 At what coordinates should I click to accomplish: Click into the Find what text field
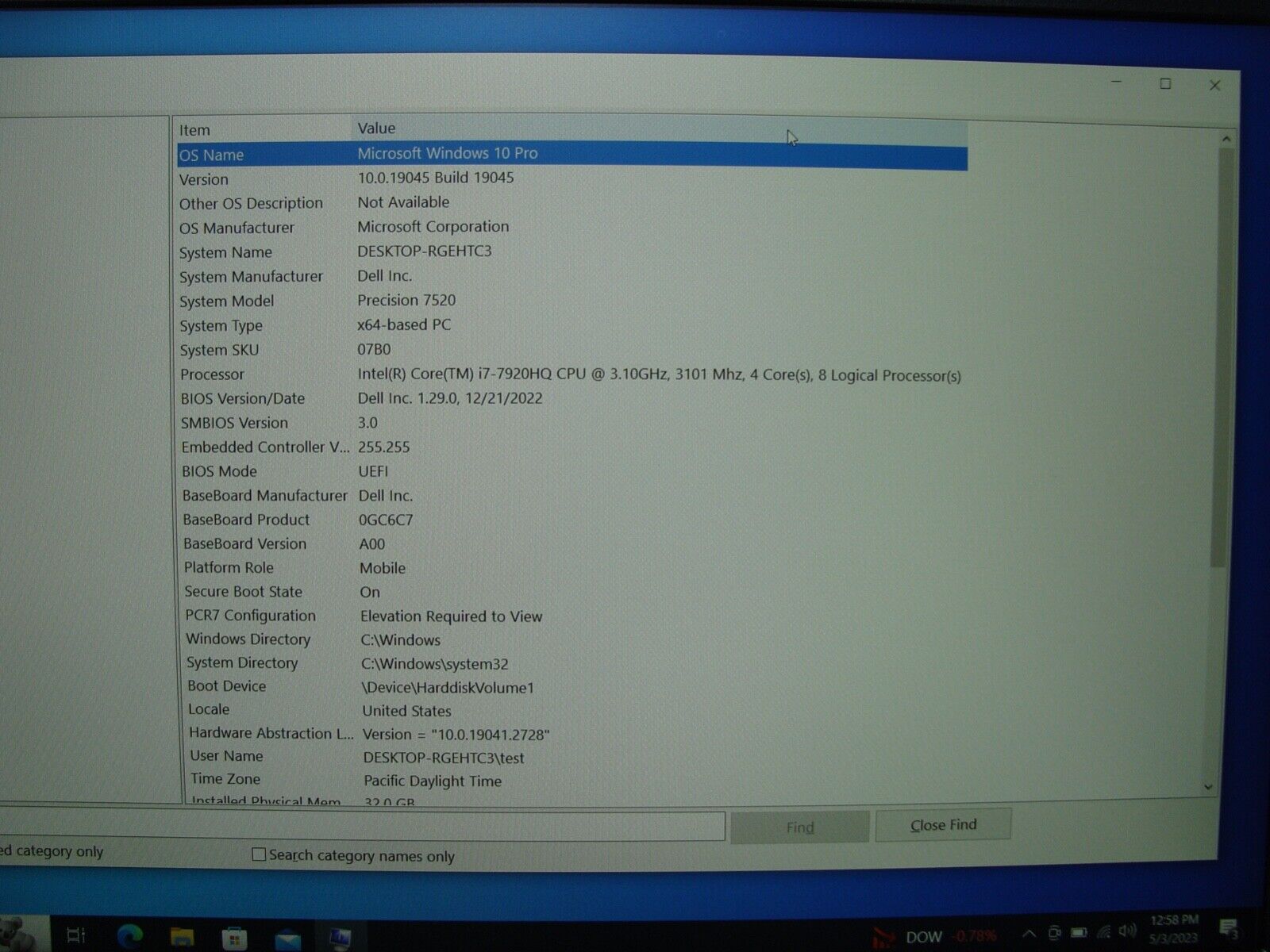click(x=361, y=826)
